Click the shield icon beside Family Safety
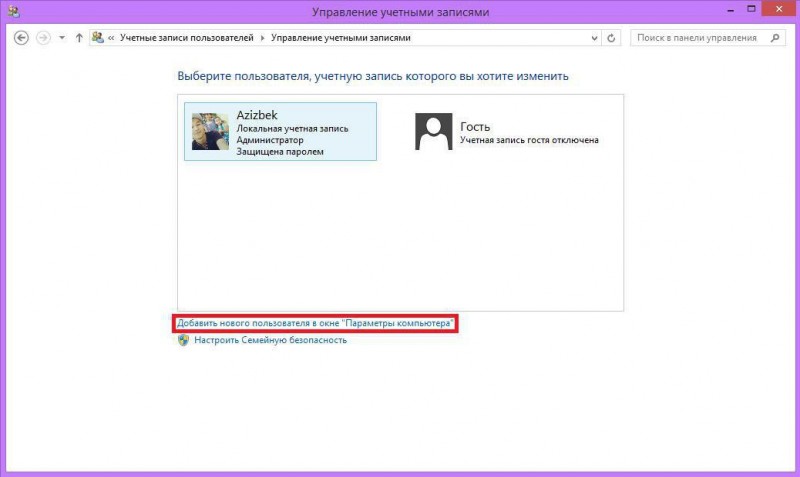This screenshot has width=800, height=477. (x=184, y=340)
